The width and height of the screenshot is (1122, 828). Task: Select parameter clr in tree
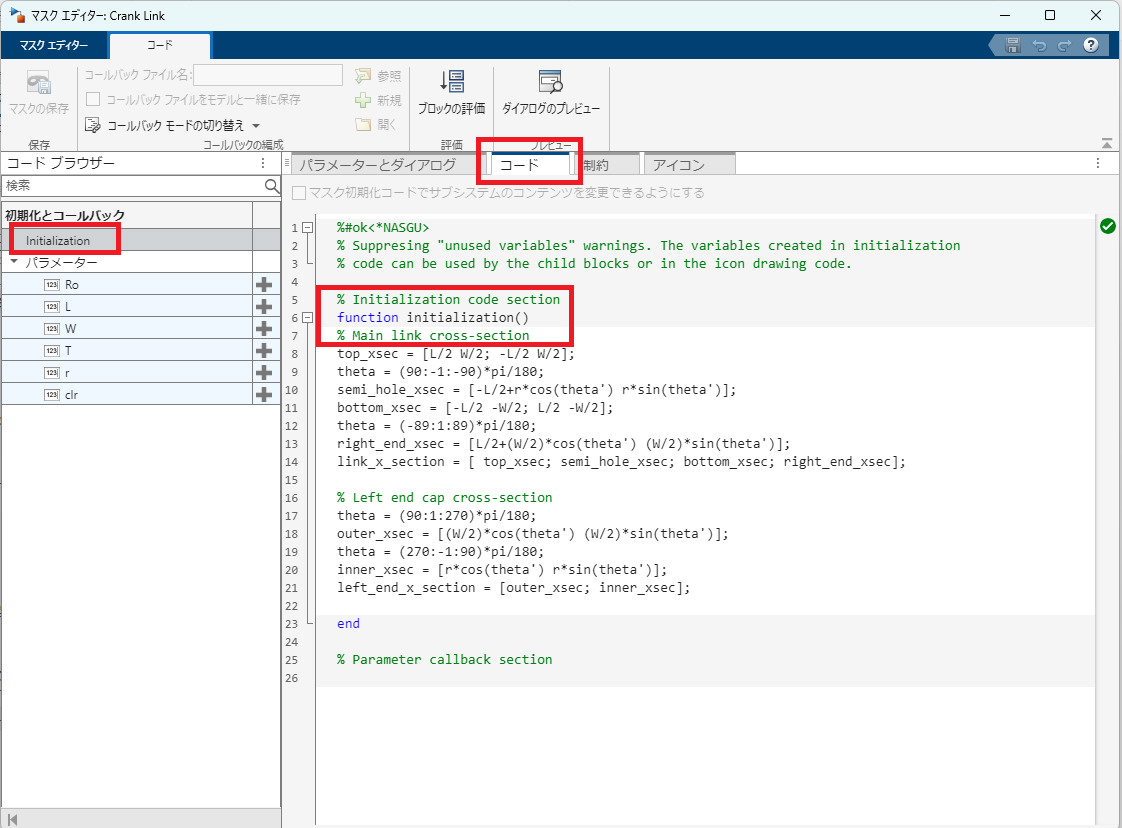[127, 394]
